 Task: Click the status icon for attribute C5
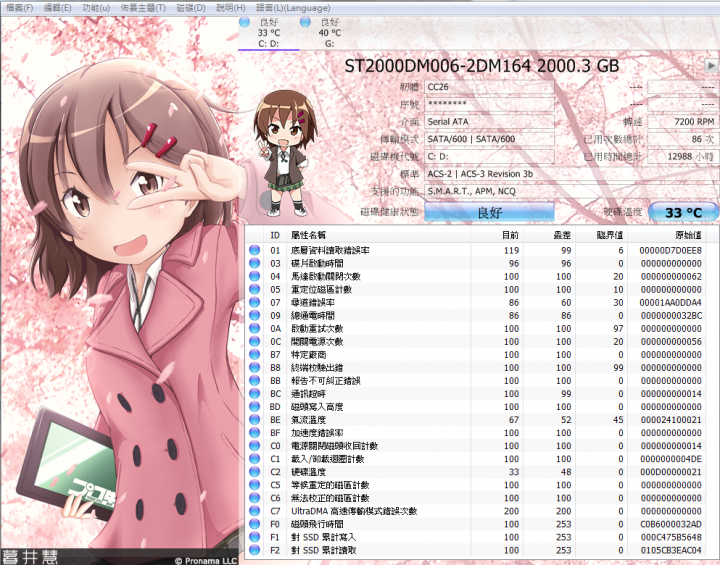(x=254, y=485)
